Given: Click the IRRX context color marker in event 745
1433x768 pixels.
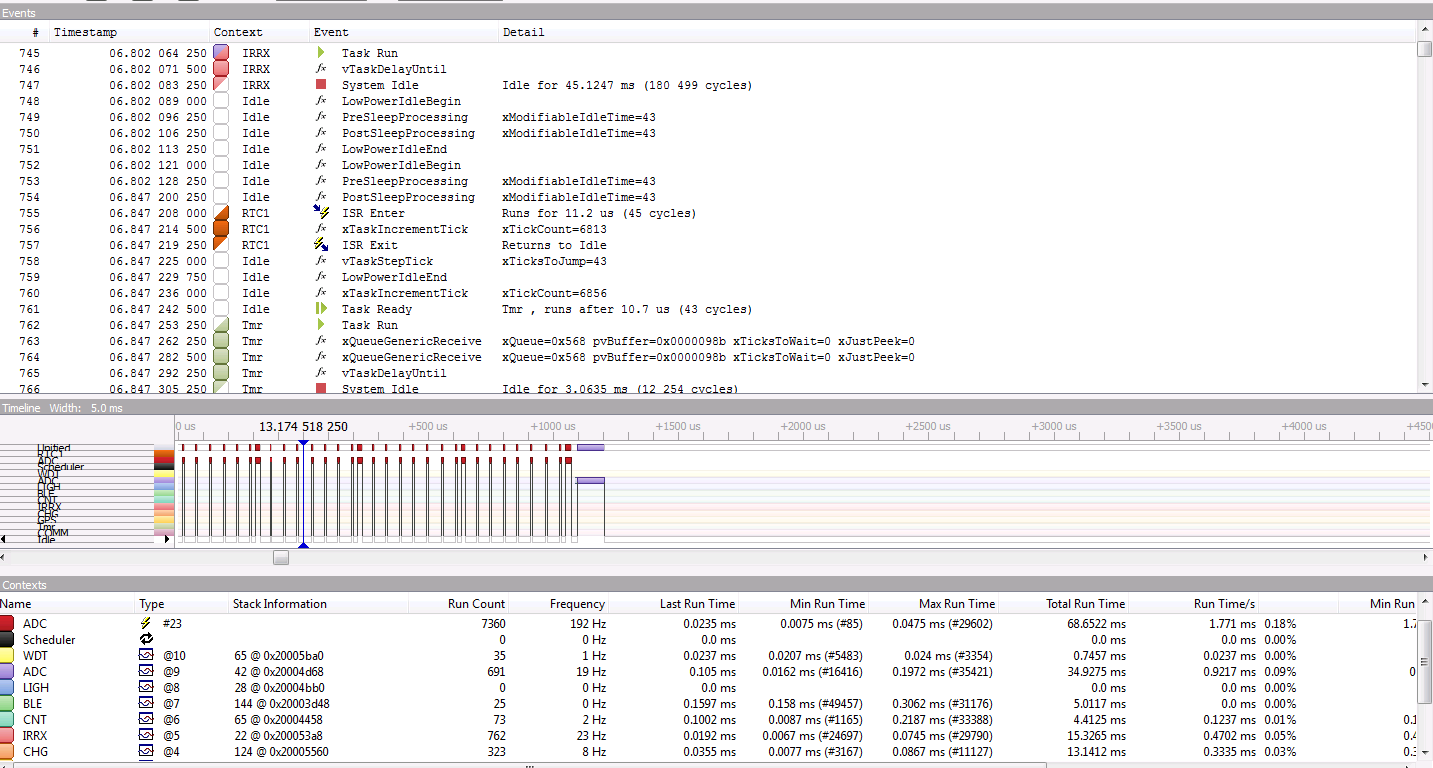Looking at the screenshot, I should pos(222,53).
